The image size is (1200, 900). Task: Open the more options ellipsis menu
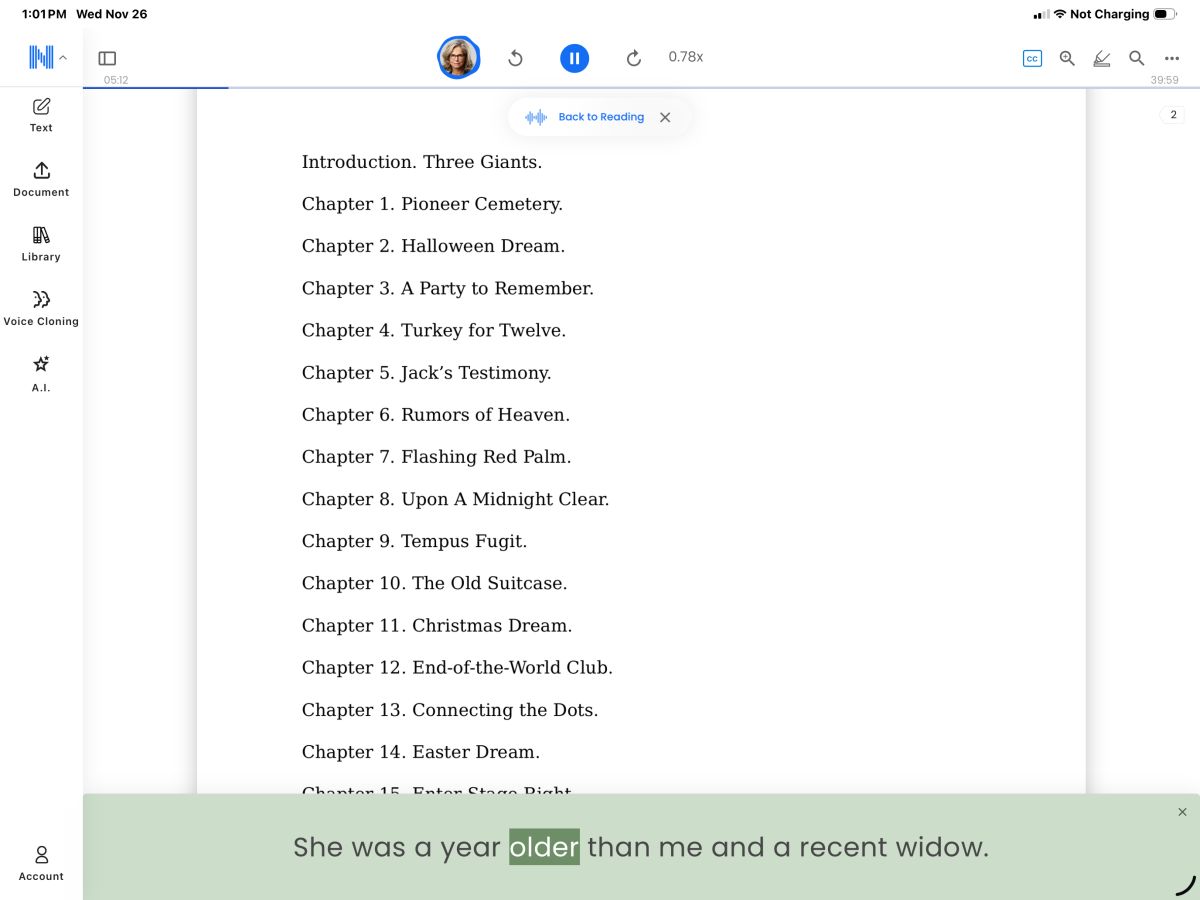(1172, 58)
